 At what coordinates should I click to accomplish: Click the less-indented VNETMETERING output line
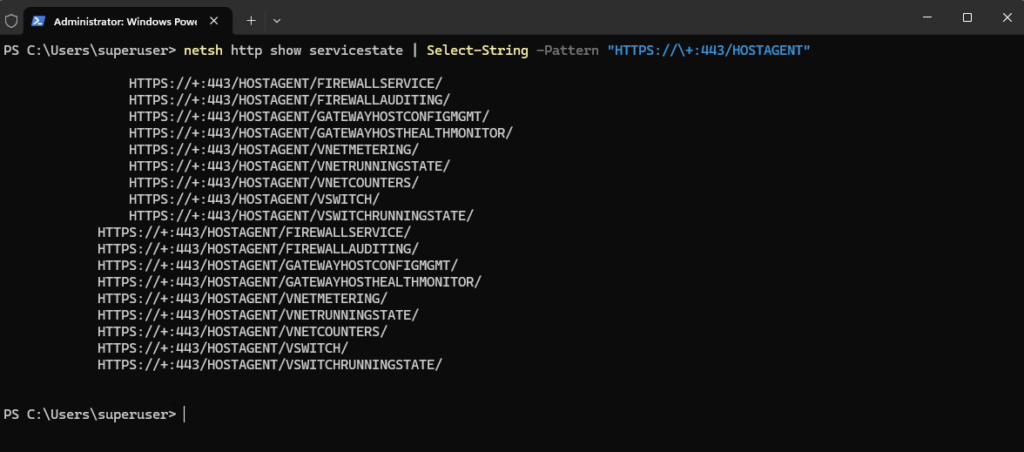pos(242,299)
